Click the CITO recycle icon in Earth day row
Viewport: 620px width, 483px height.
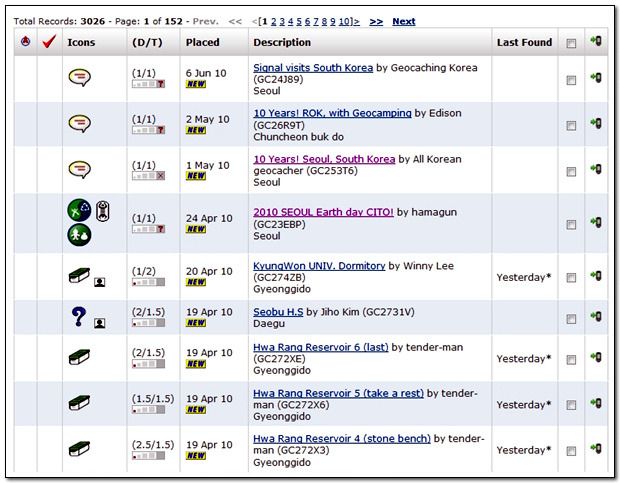click(x=79, y=210)
